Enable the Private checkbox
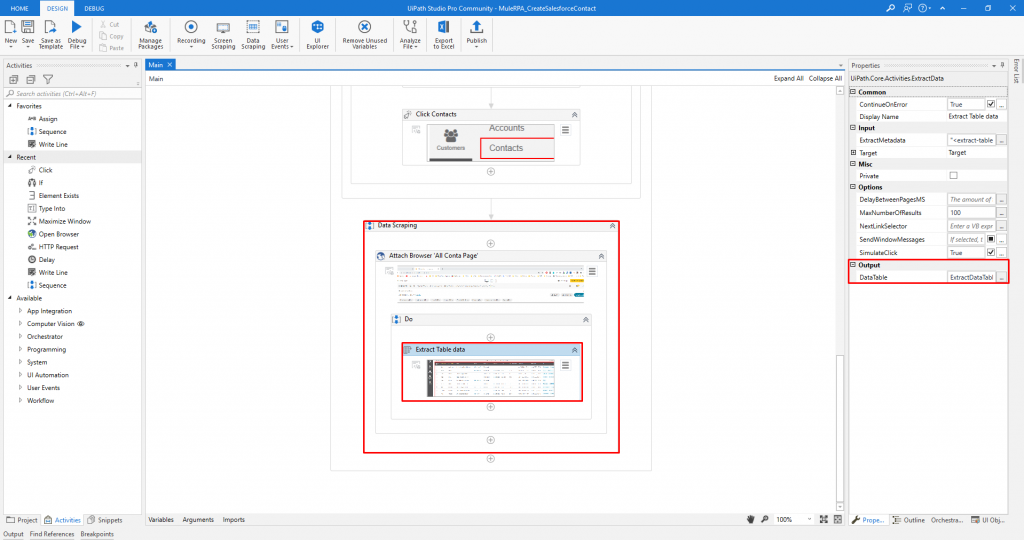Screen dimensions: 1024x540 coord(953,176)
